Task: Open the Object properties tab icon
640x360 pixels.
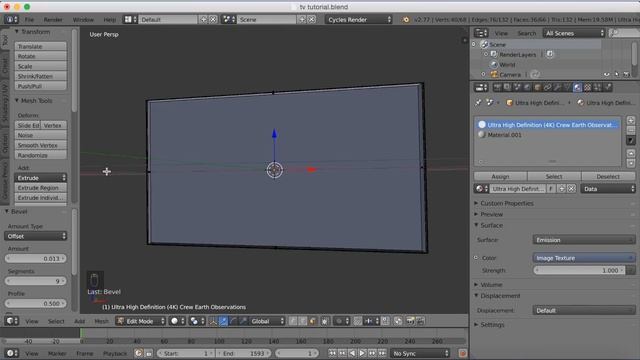Action: [x=538, y=87]
